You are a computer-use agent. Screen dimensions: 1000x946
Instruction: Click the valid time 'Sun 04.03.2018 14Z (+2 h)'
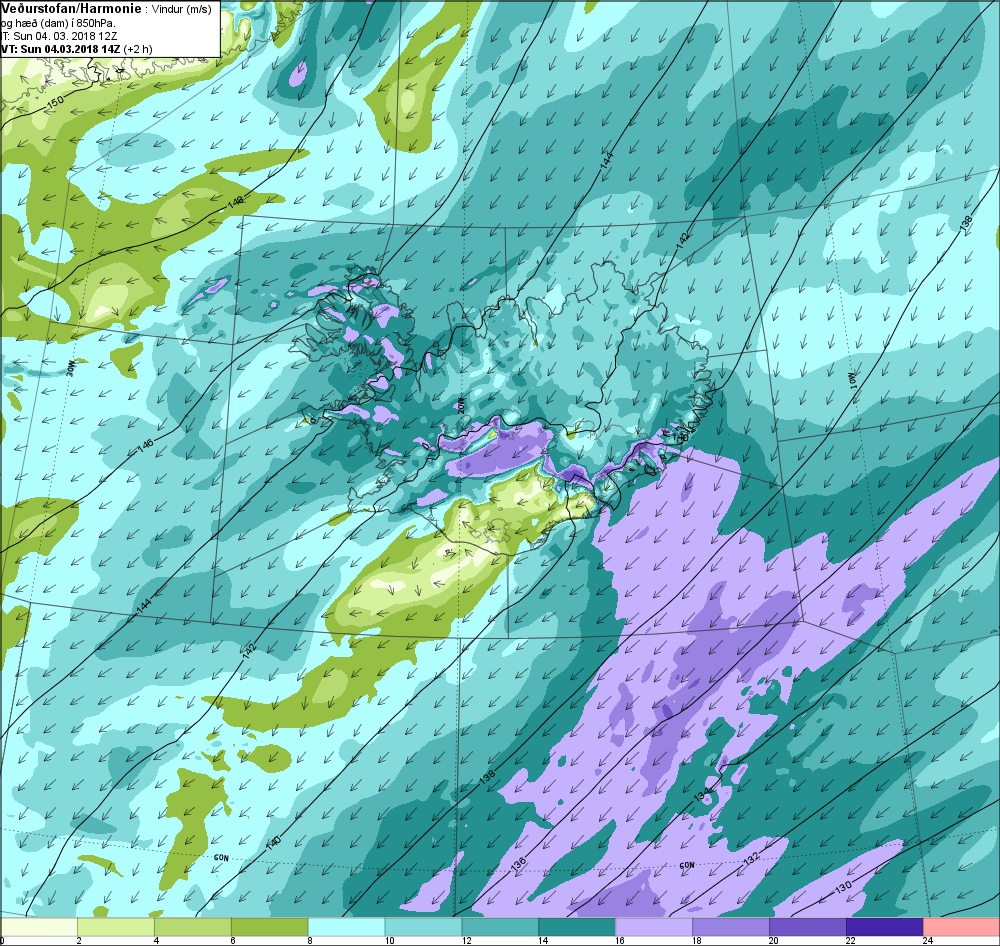click(x=87, y=48)
